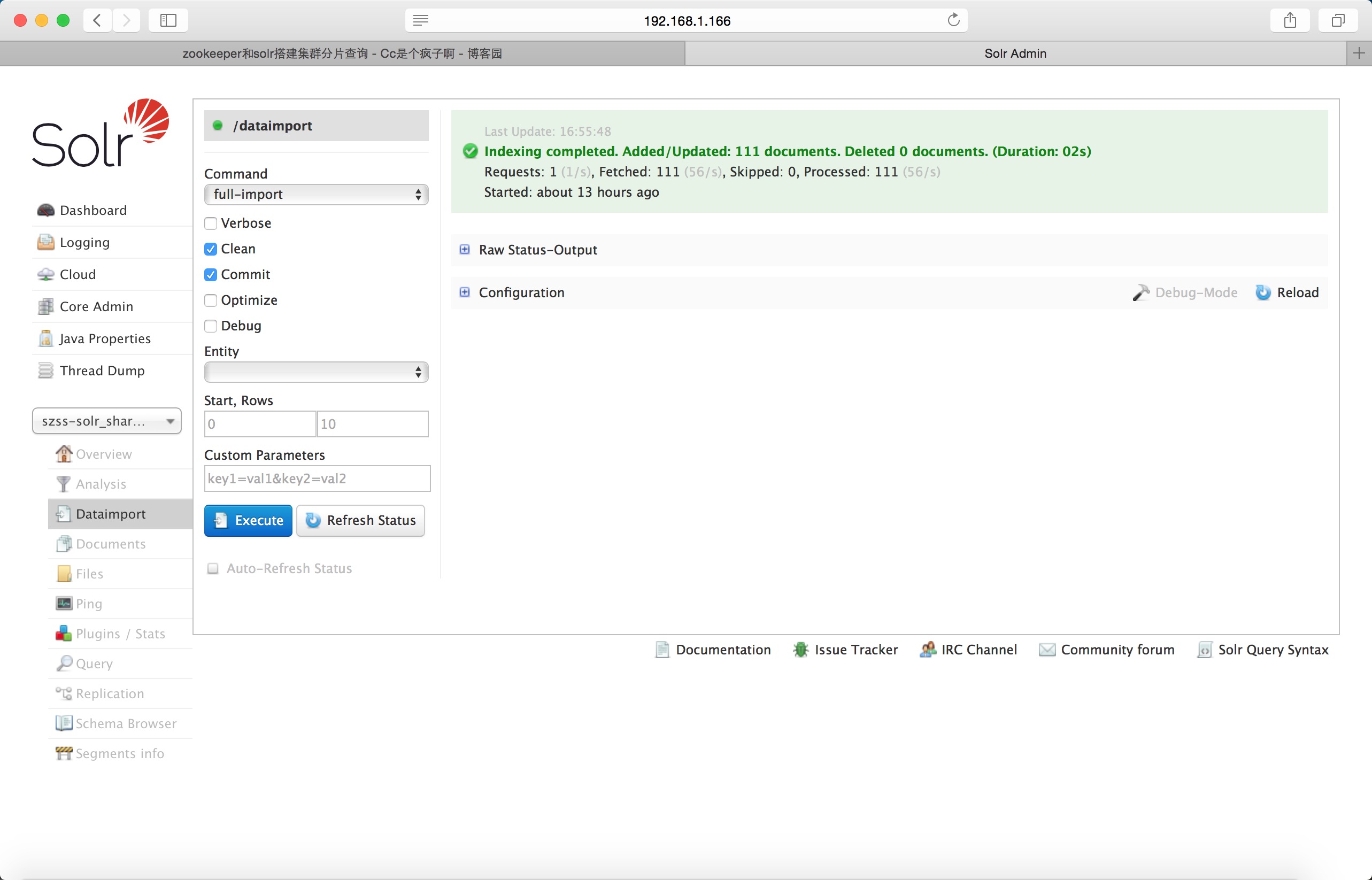The width and height of the screenshot is (1372, 880).
Task: Uncheck the Commit option
Action: [210, 275]
